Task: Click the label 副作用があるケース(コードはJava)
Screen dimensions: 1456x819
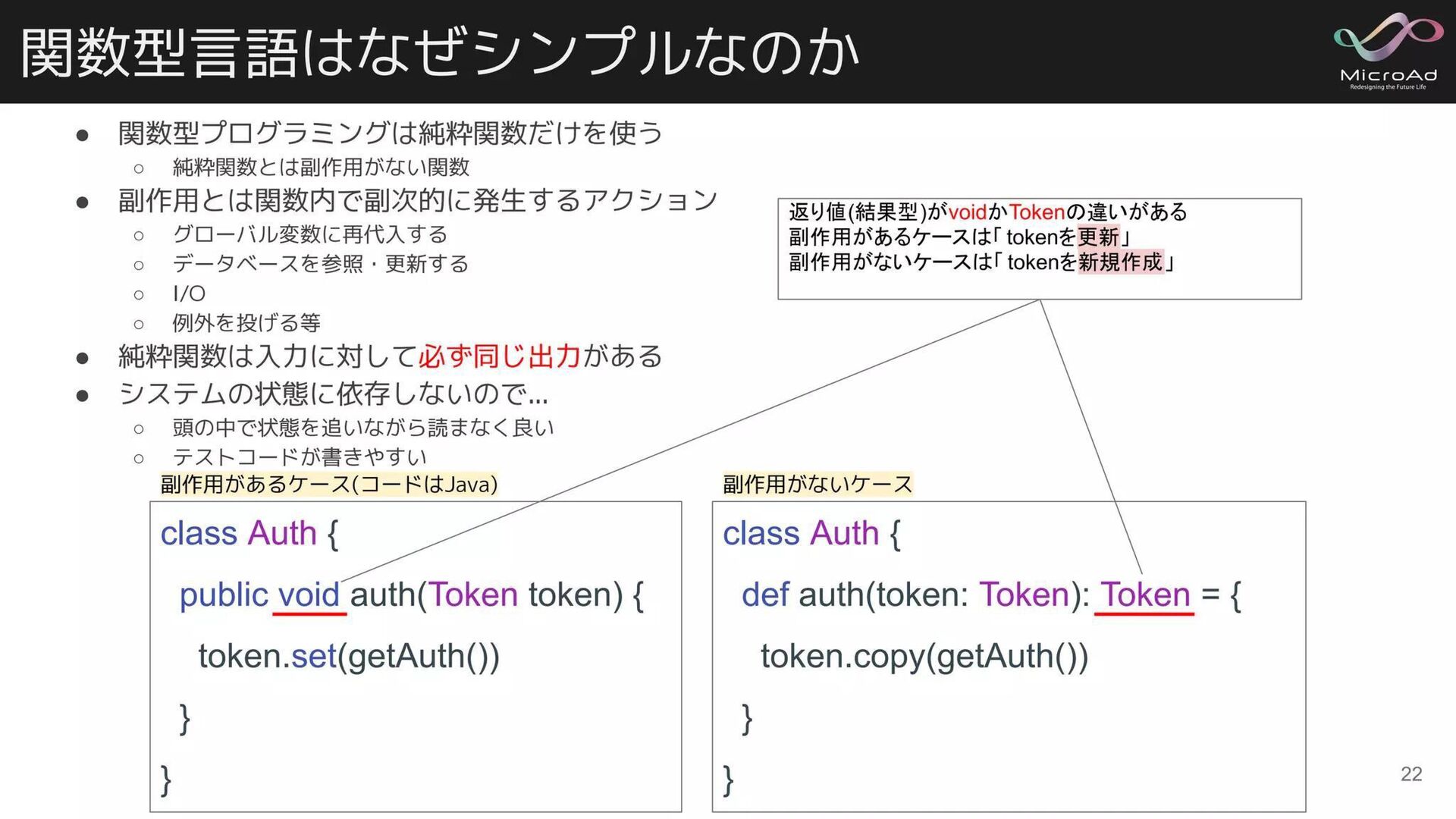Action: coord(329,484)
